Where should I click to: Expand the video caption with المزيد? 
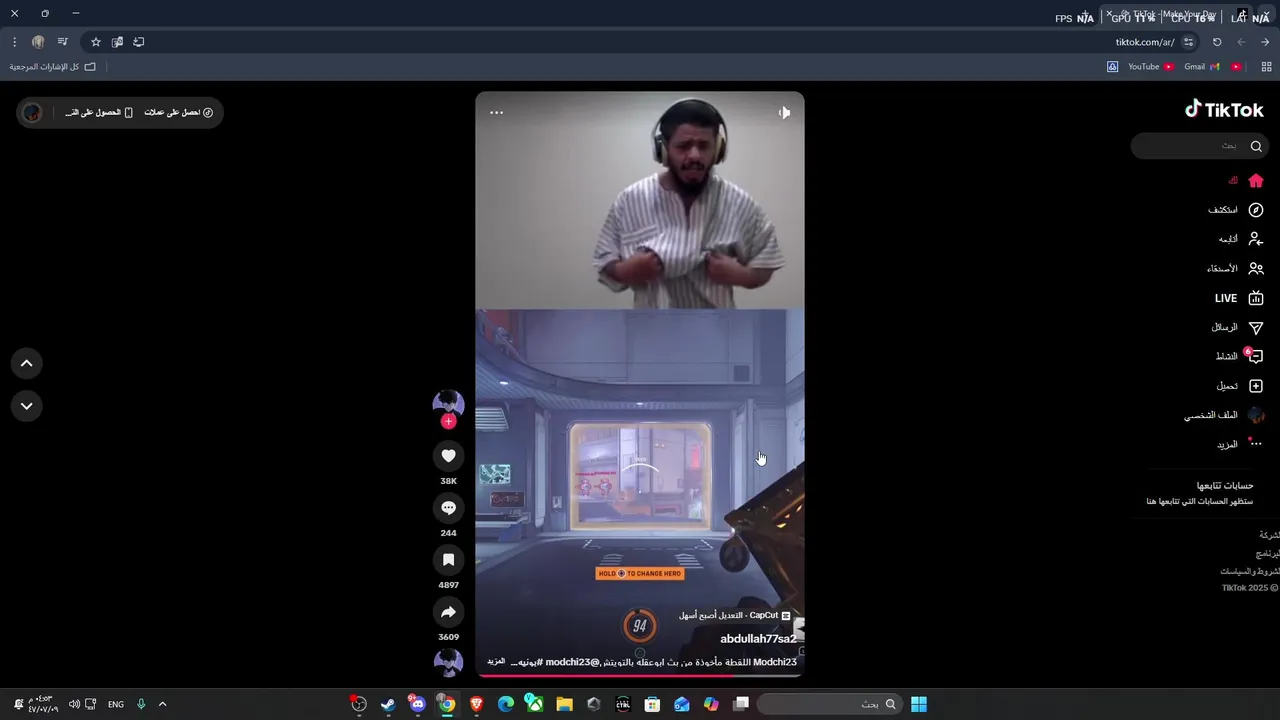(x=496, y=662)
